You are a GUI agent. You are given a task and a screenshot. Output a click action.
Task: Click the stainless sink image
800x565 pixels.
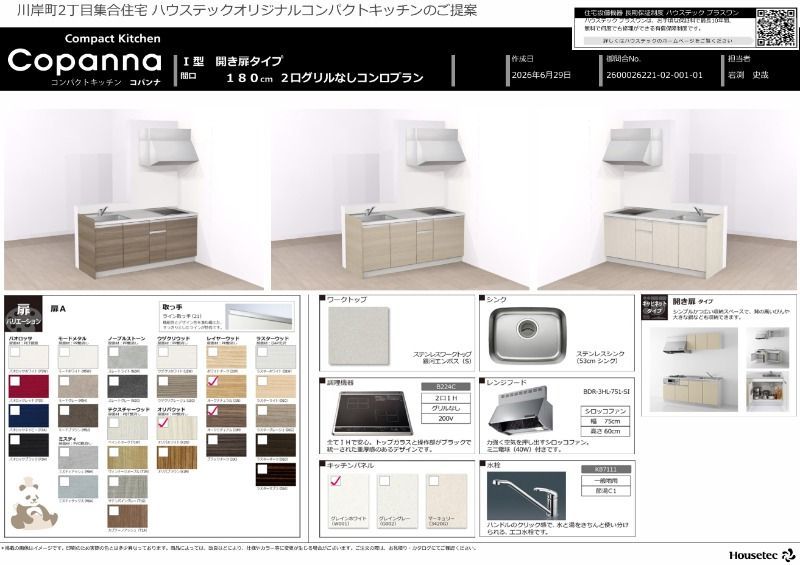pos(528,335)
